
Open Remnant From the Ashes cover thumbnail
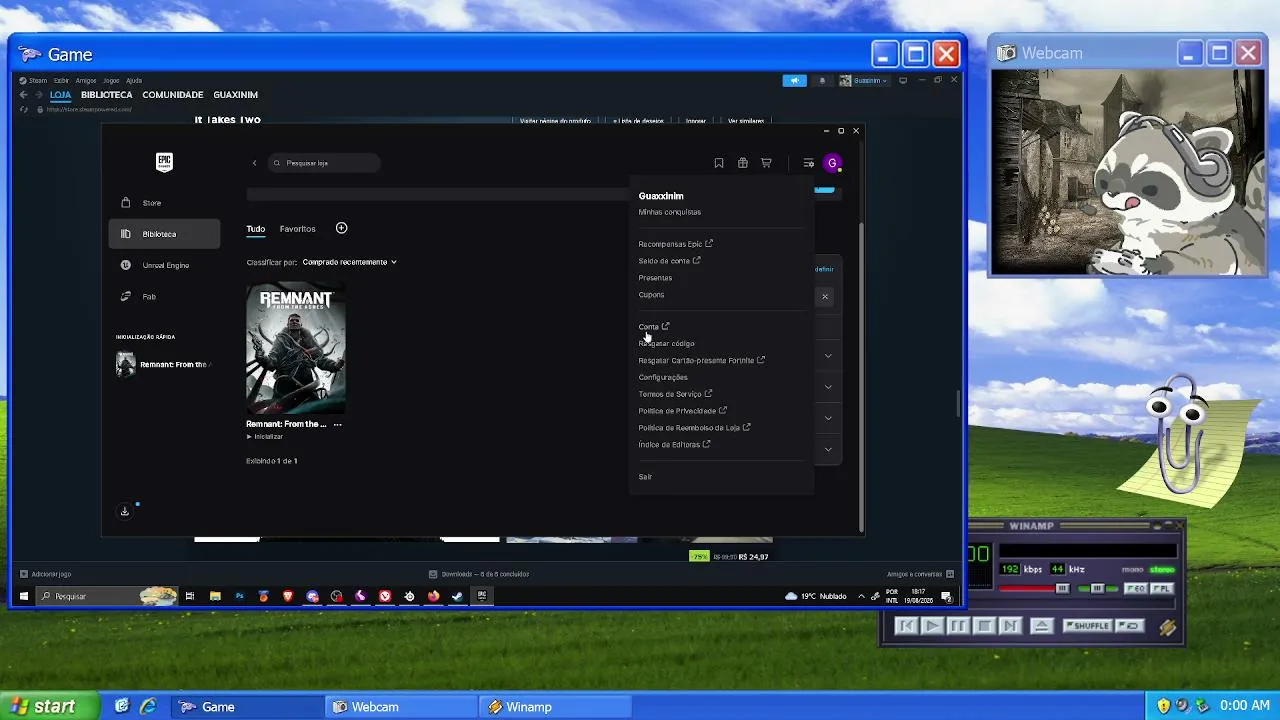[x=296, y=349]
